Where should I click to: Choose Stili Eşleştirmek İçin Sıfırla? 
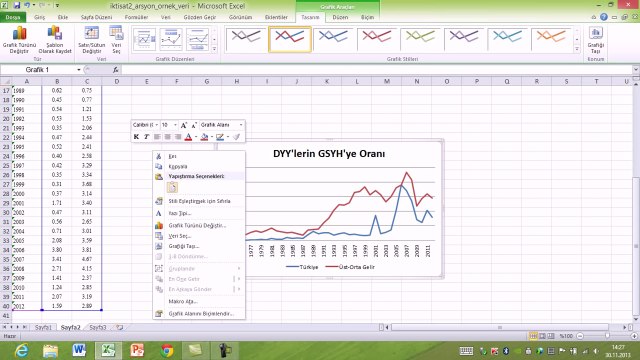coord(199,201)
